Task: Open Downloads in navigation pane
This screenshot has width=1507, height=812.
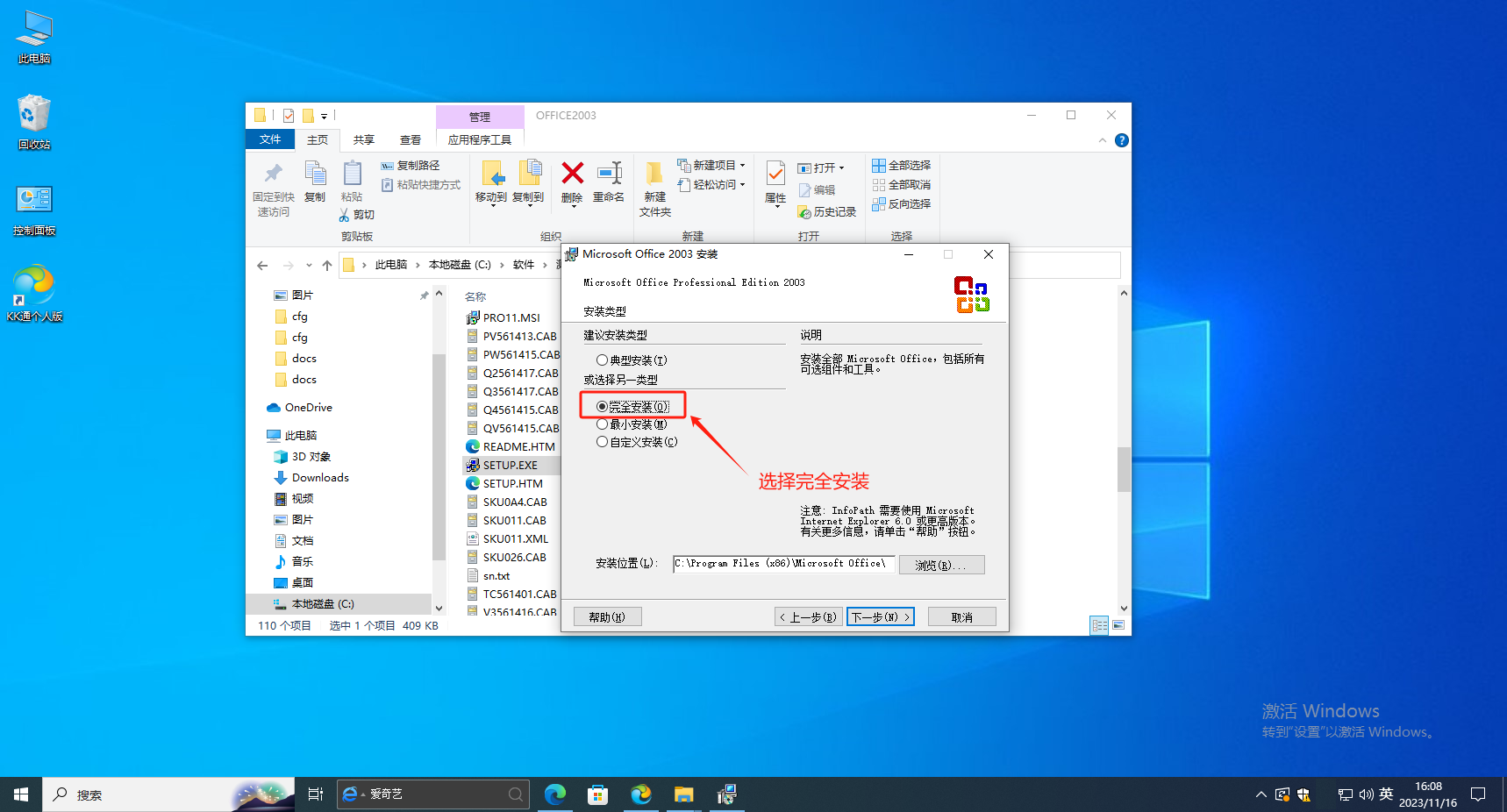Action: pyautogui.click(x=320, y=478)
